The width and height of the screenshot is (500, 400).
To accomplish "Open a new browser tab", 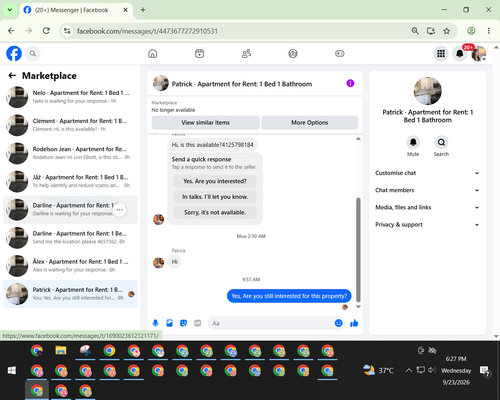I will click(143, 10).
